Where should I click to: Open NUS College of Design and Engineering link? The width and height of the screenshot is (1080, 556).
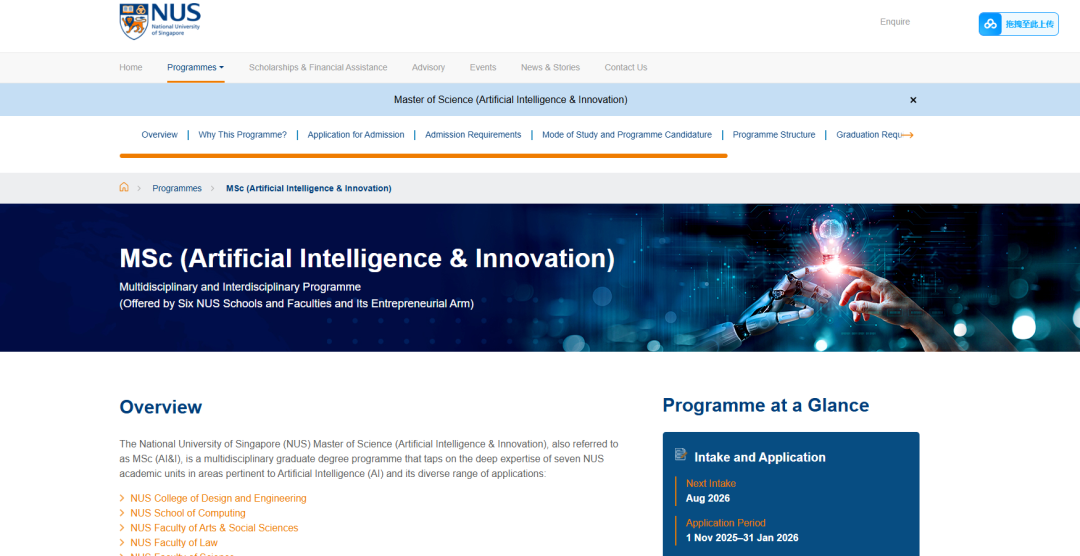pyautogui.click(x=218, y=498)
